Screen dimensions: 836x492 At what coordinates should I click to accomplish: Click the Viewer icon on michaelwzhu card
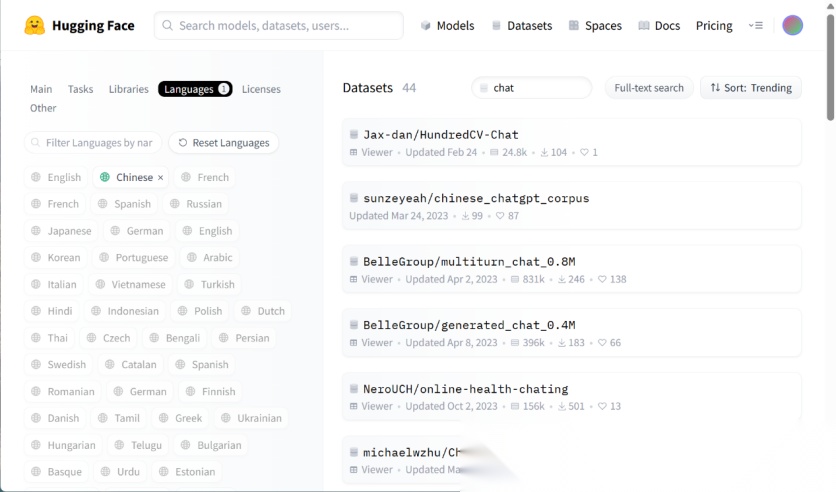coord(353,470)
